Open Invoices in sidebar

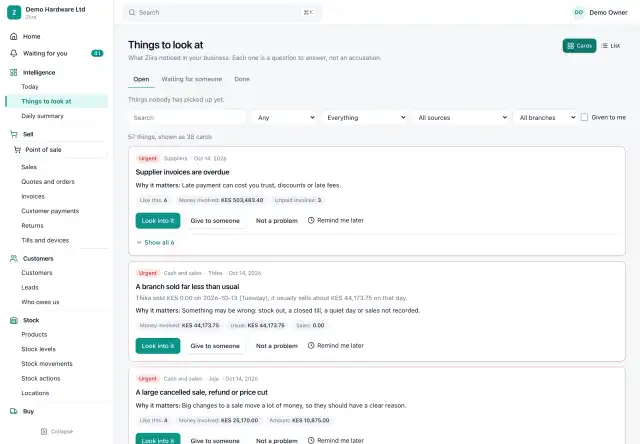point(33,196)
